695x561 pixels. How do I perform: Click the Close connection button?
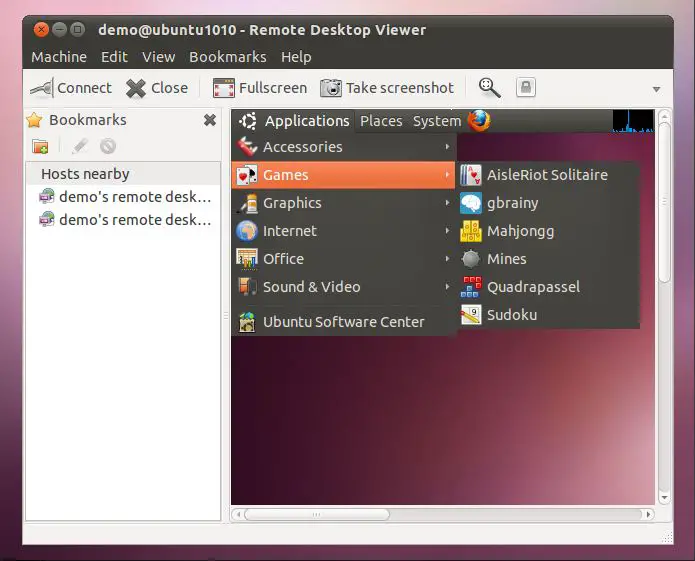tap(157, 88)
